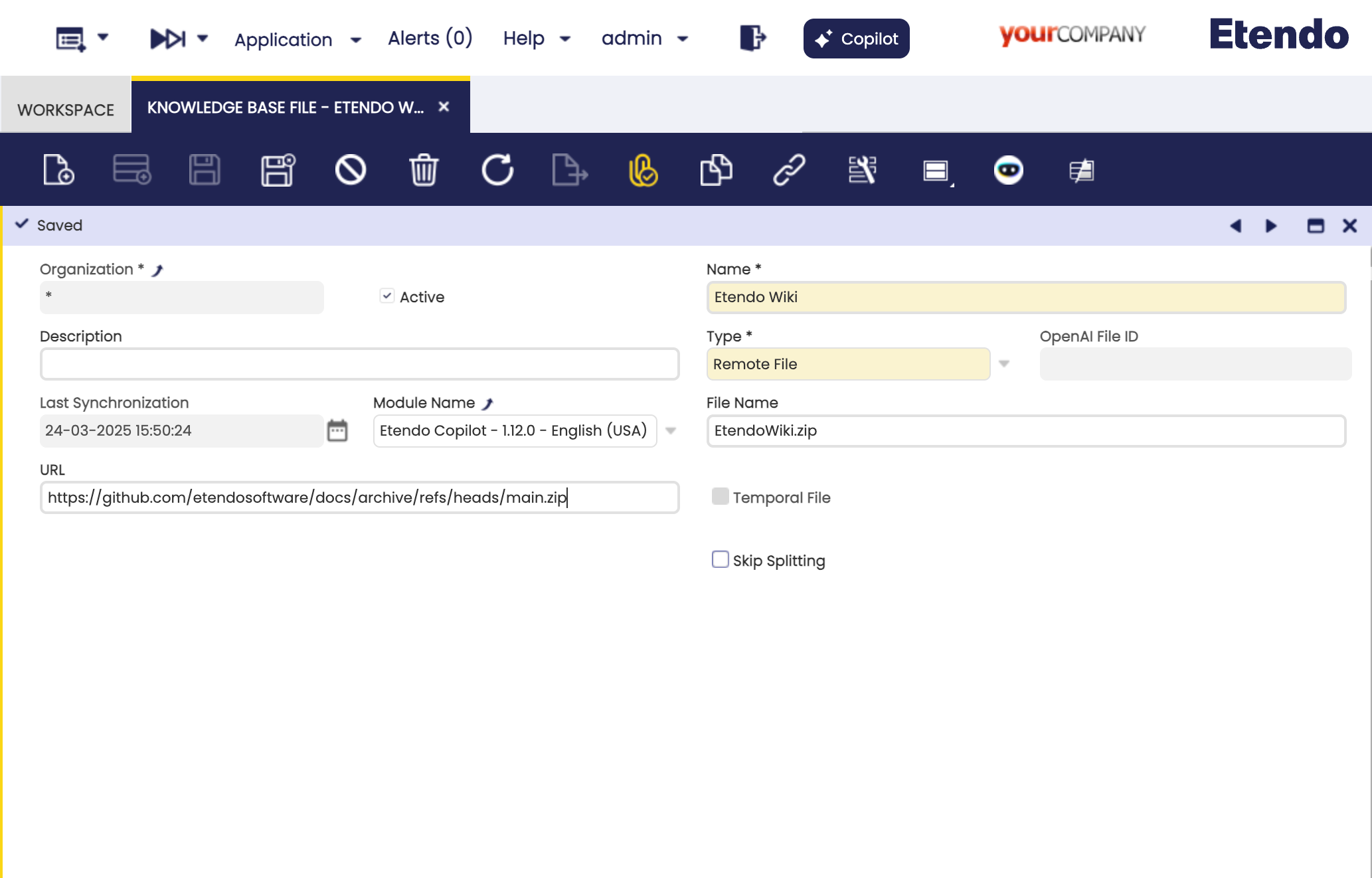The image size is (1372, 878).
Task: Open the Help menu
Action: point(537,39)
